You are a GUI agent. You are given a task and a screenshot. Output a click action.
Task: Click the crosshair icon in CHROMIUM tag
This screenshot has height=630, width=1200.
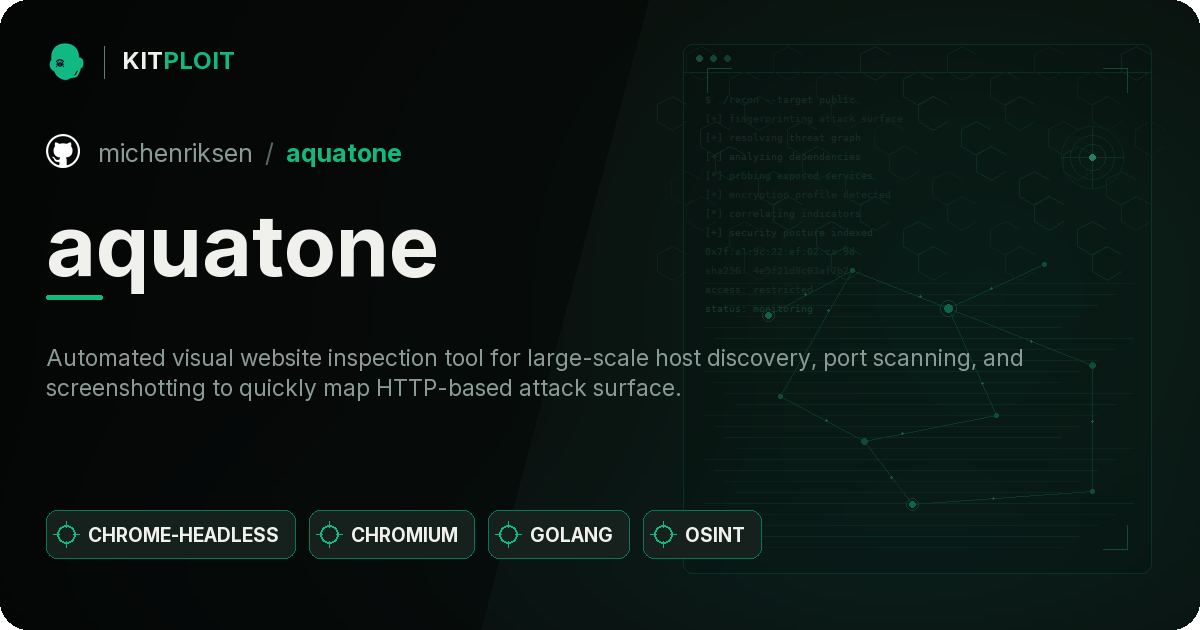click(x=330, y=535)
